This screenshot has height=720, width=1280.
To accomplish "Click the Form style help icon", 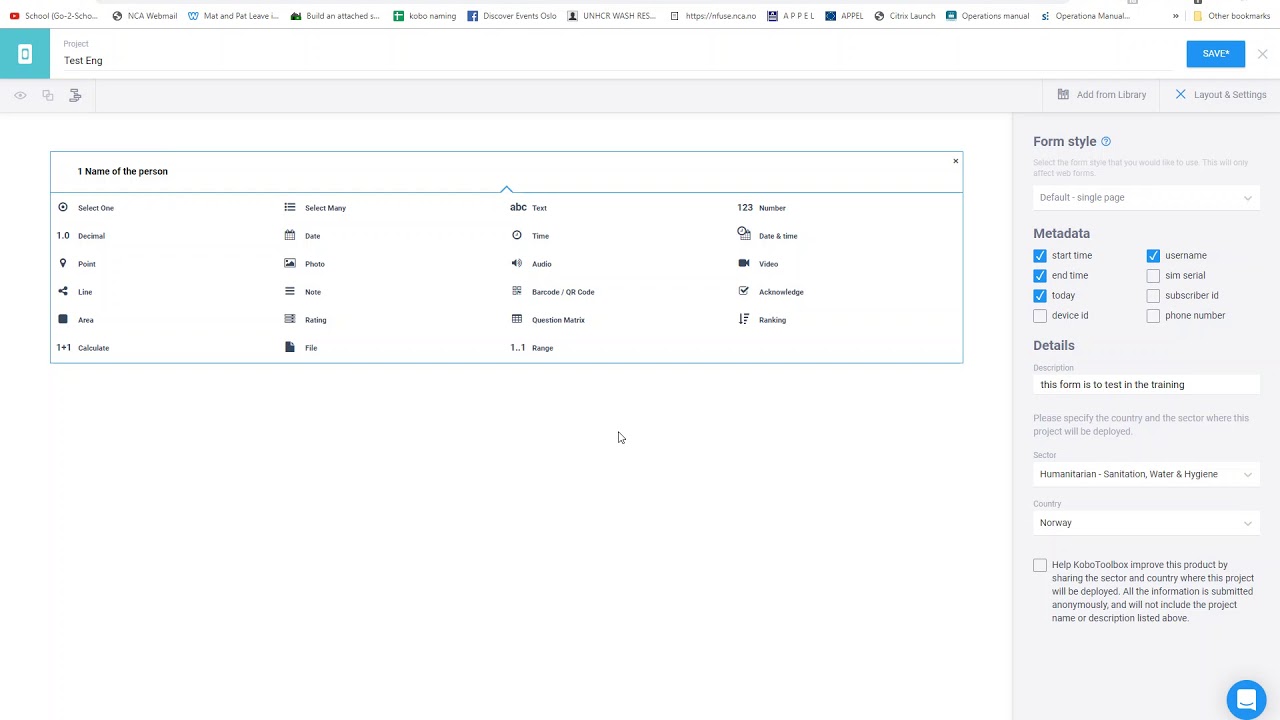I will tap(1106, 142).
